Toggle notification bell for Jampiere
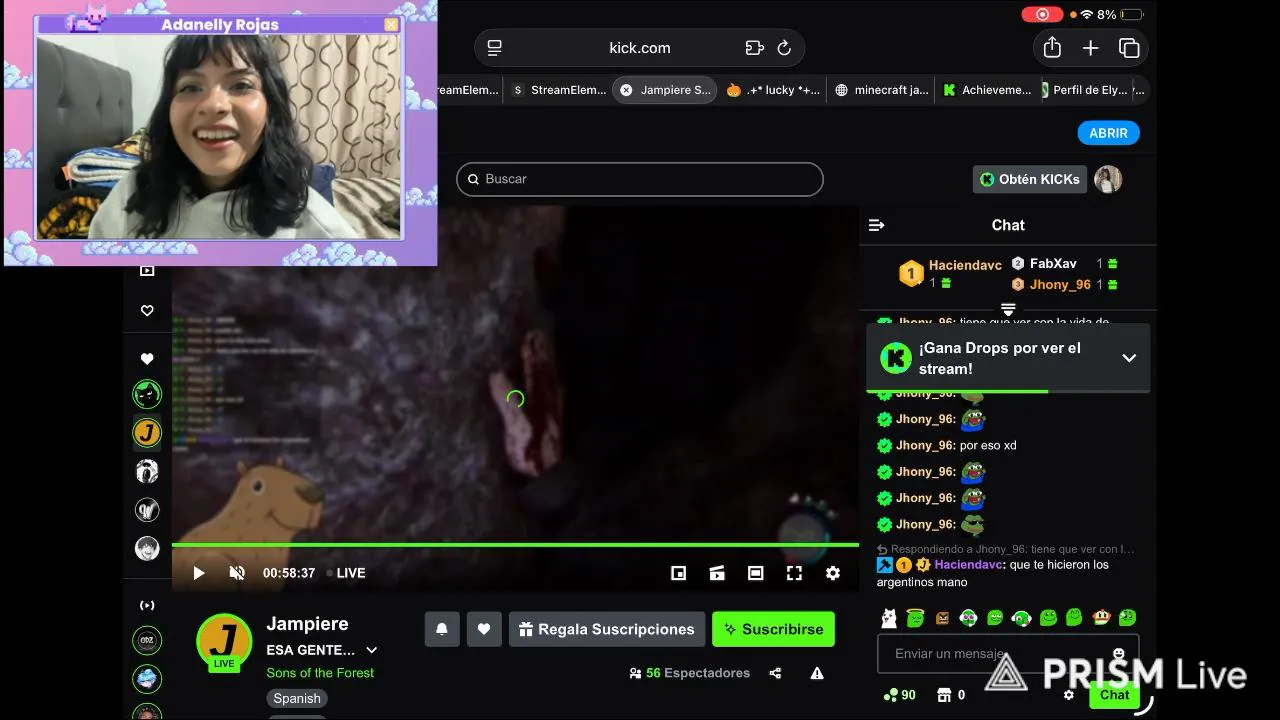 [442, 629]
